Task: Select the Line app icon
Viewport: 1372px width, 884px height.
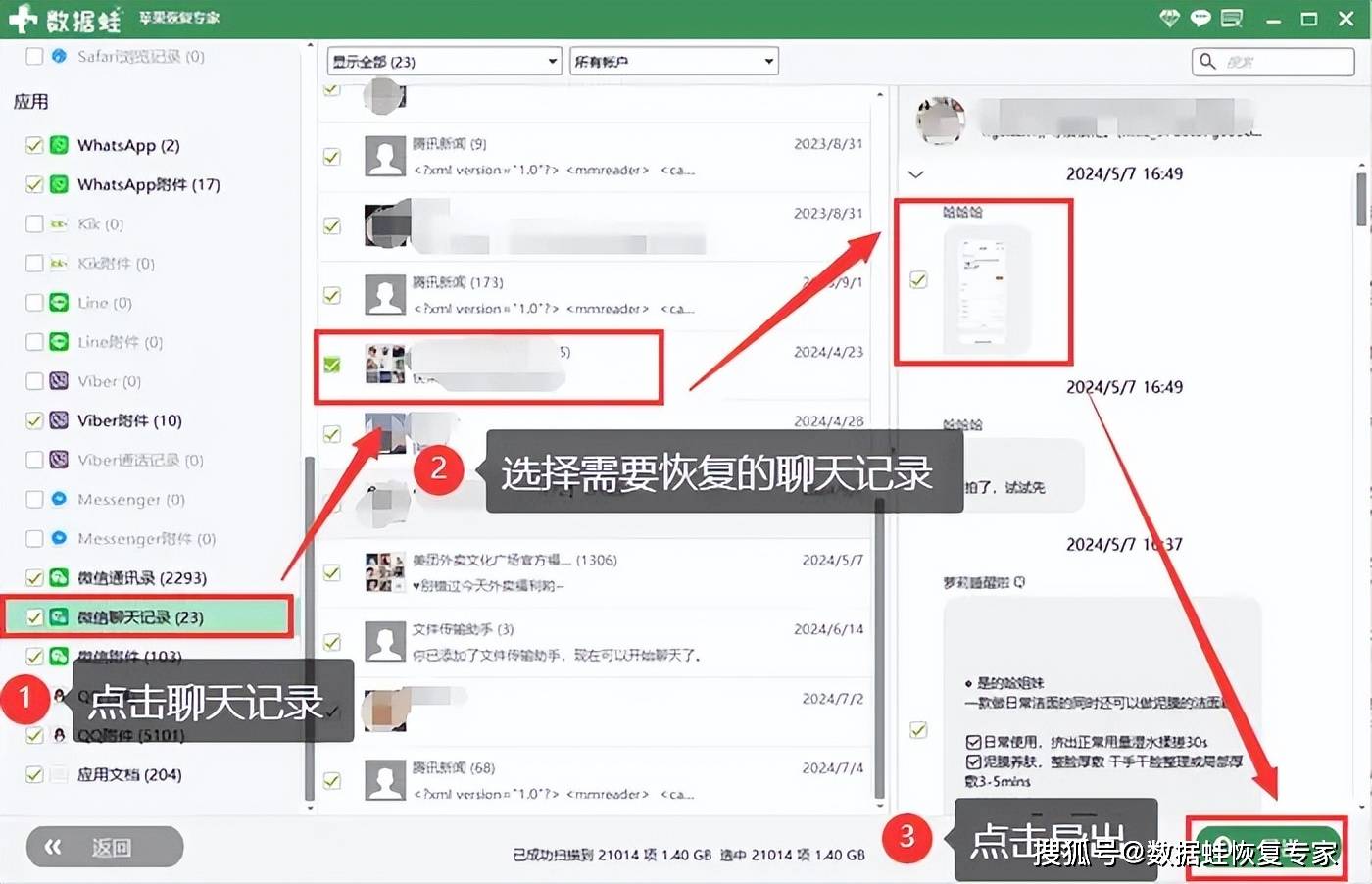Action: (x=59, y=303)
